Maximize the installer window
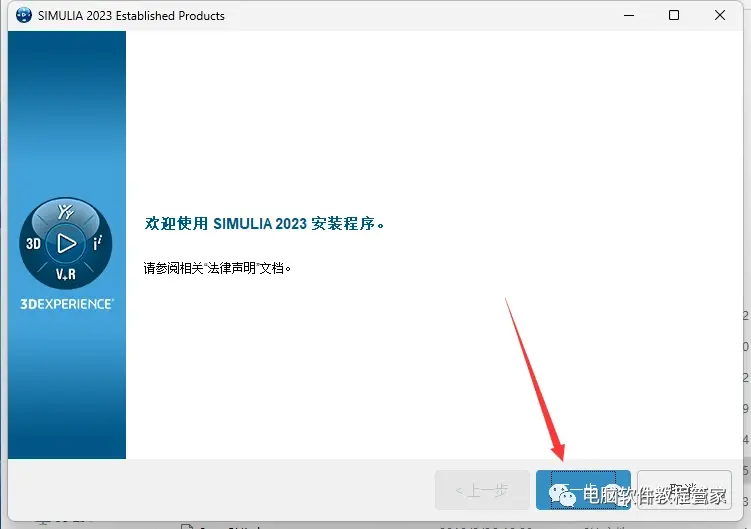751x529 pixels. 674,15
